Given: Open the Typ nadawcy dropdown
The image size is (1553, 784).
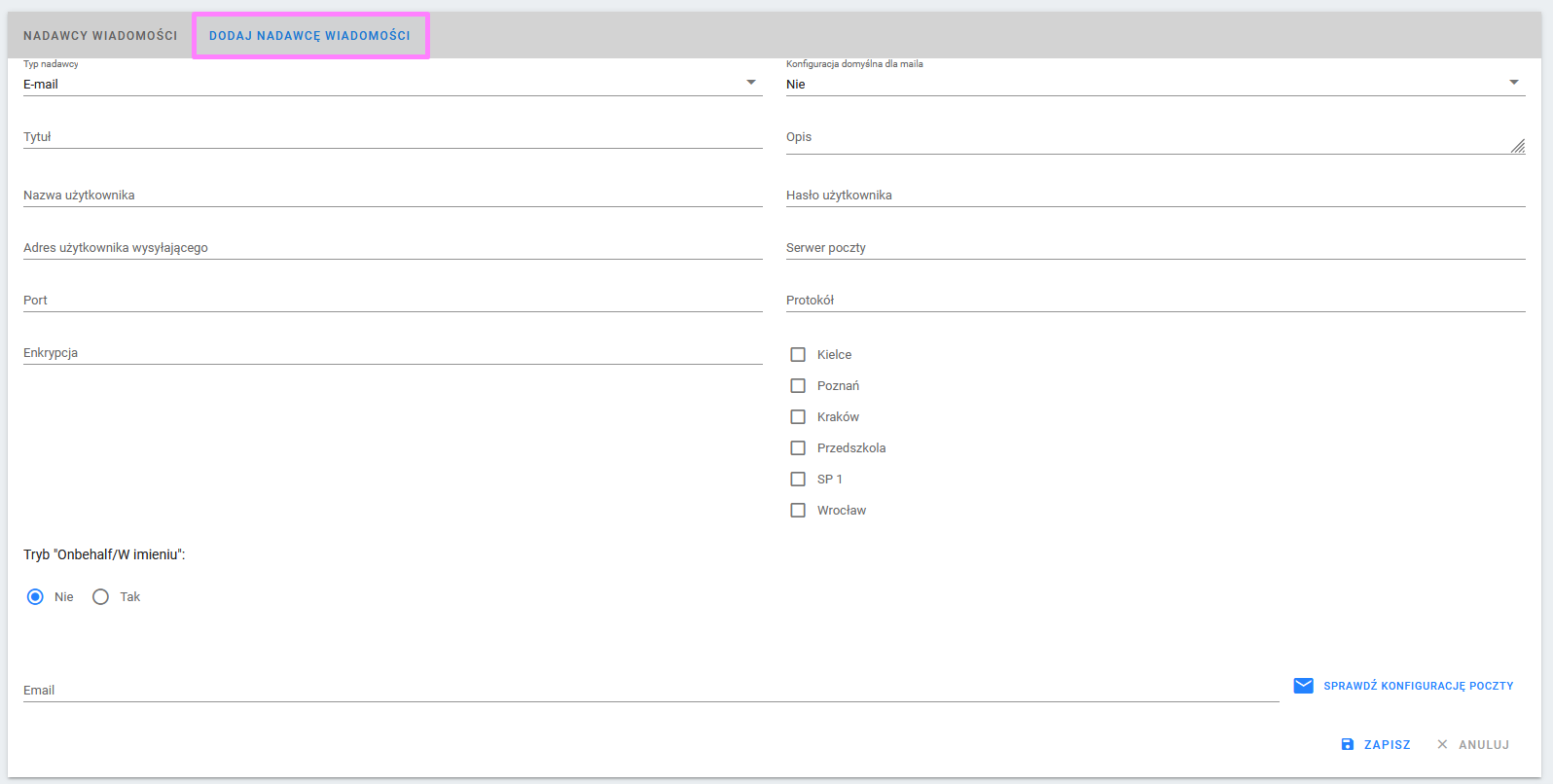Looking at the screenshot, I should point(392,85).
